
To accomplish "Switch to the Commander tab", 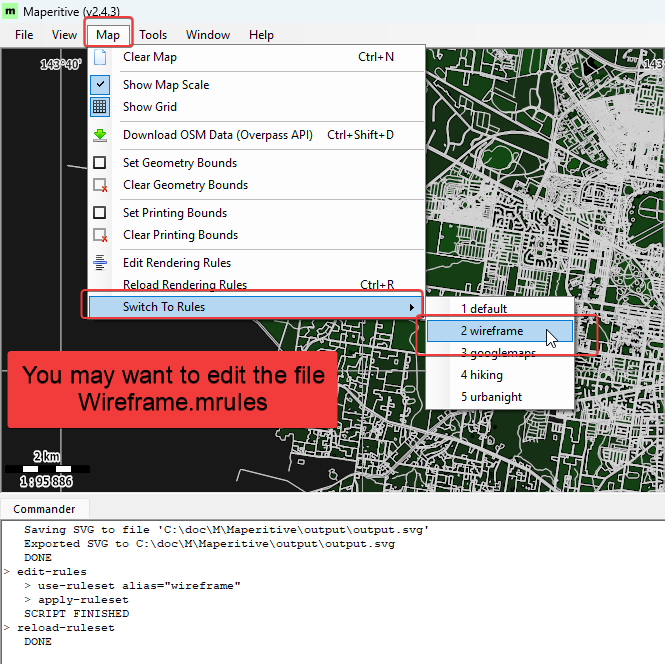I will pyautogui.click(x=44, y=509).
